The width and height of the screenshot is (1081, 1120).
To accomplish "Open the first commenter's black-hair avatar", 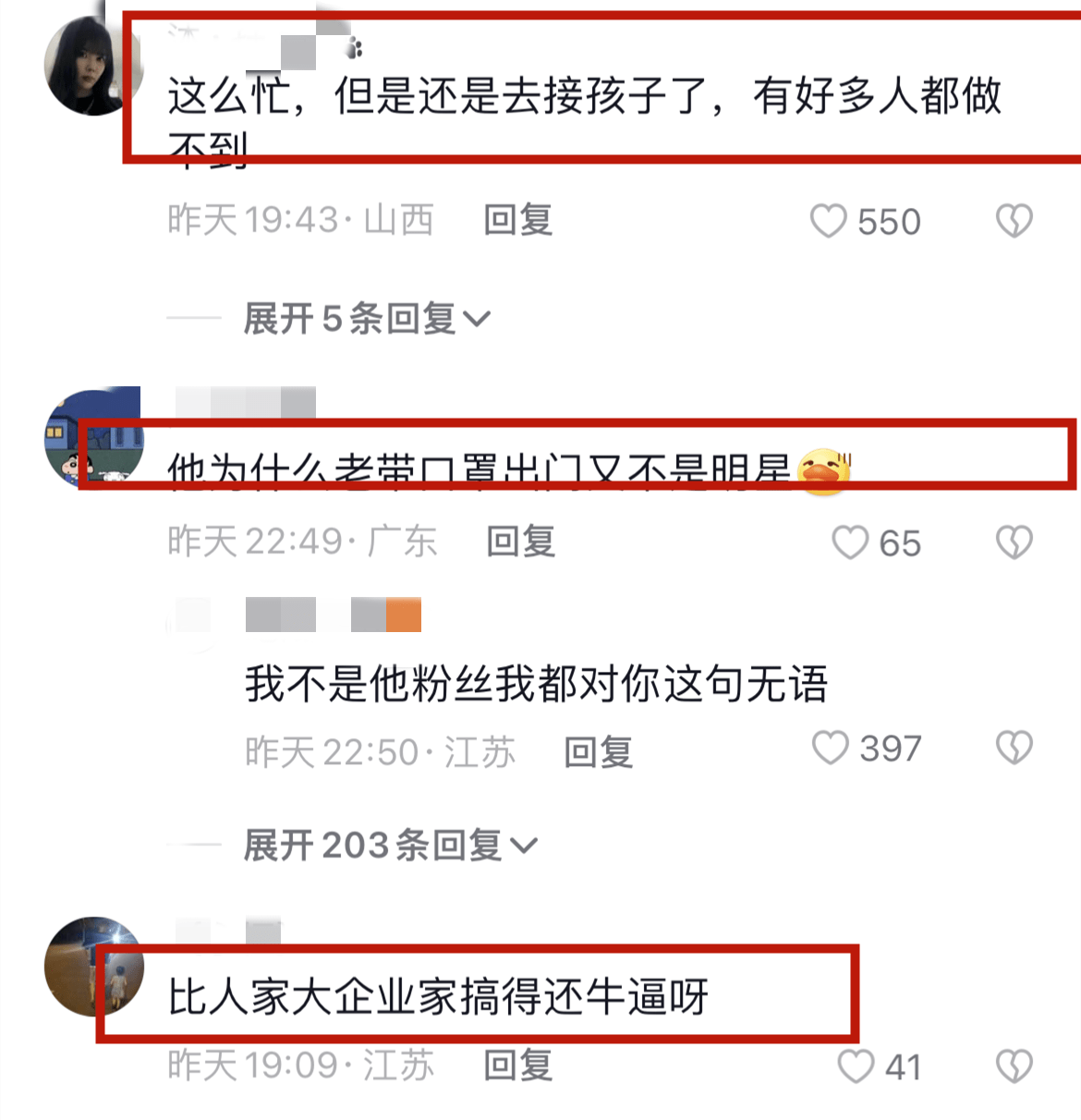I will 94,65.
